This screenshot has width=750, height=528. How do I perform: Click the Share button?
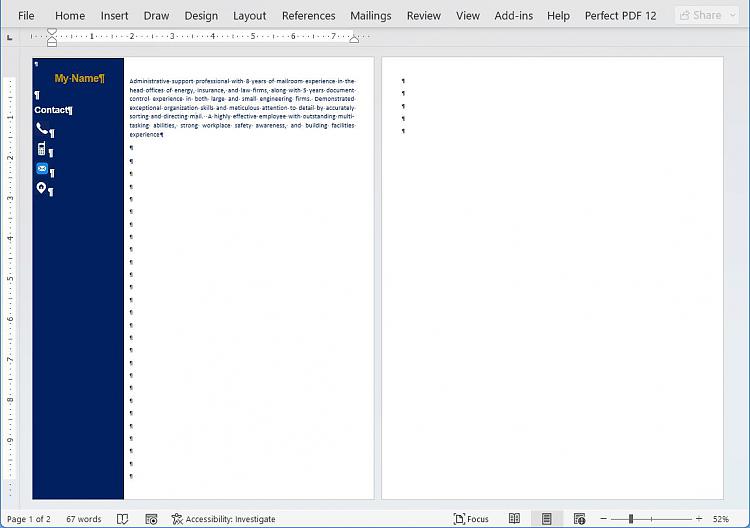[x=701, y=15]
